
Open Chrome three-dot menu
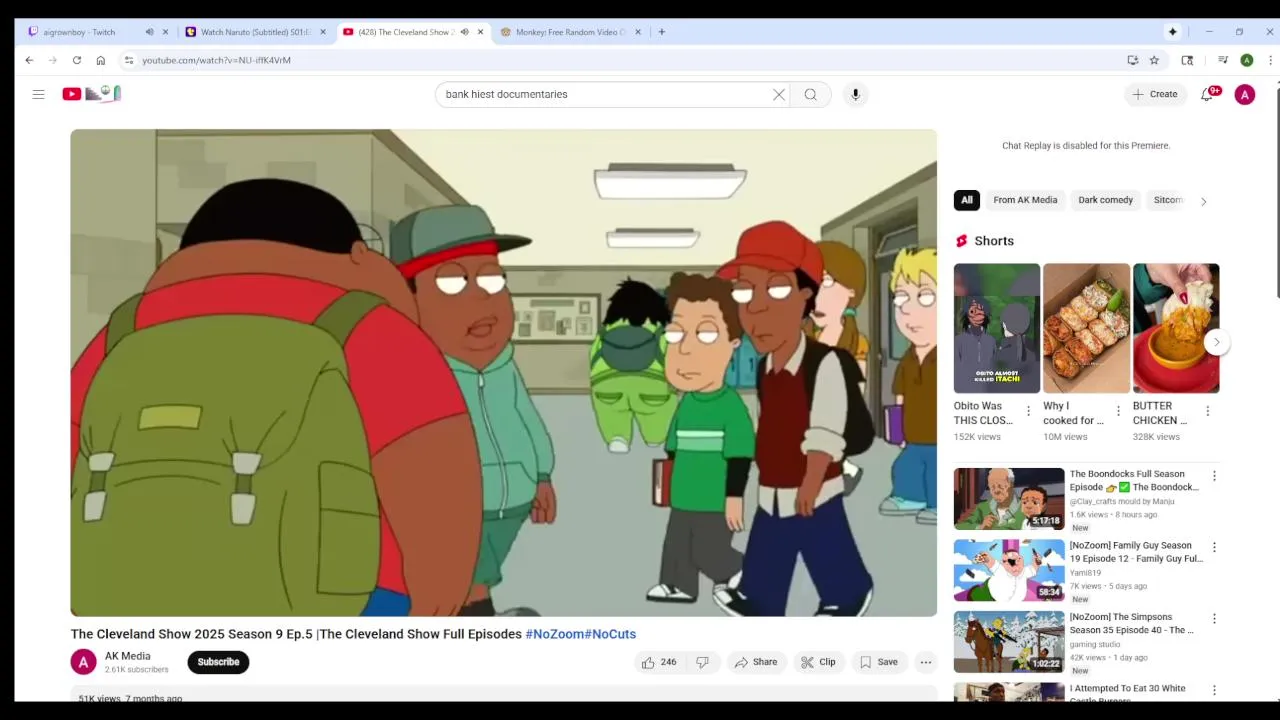(1270, 60)
